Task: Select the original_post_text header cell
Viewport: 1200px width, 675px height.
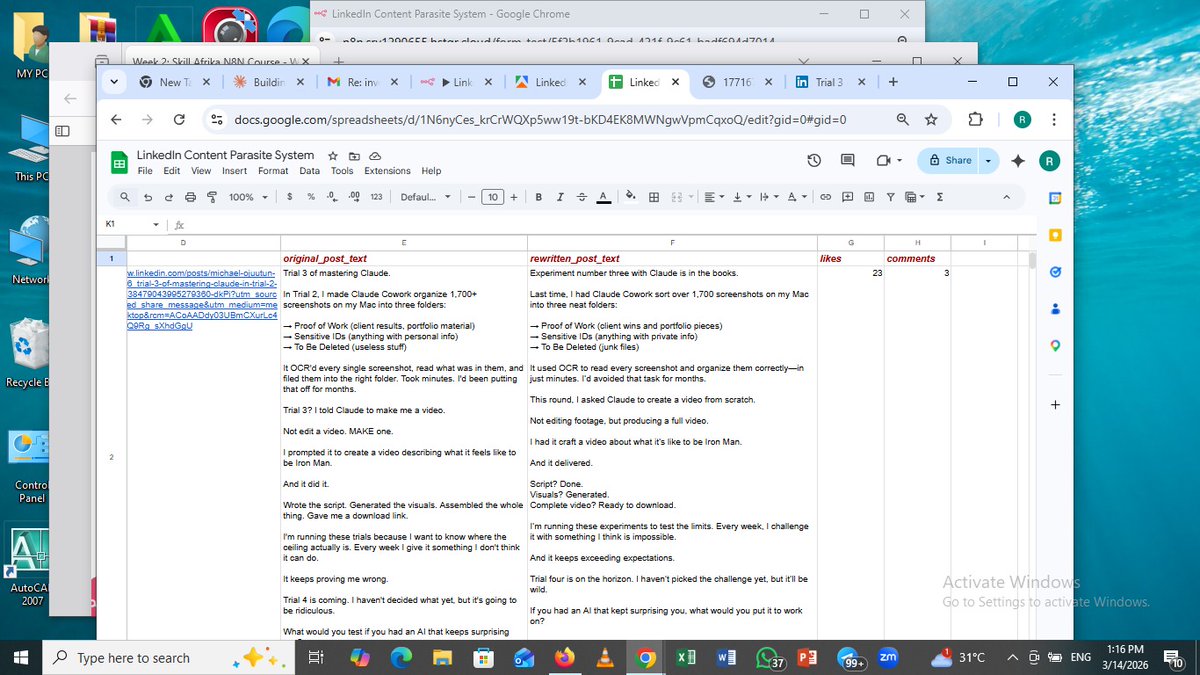Action: coord(403,259)
